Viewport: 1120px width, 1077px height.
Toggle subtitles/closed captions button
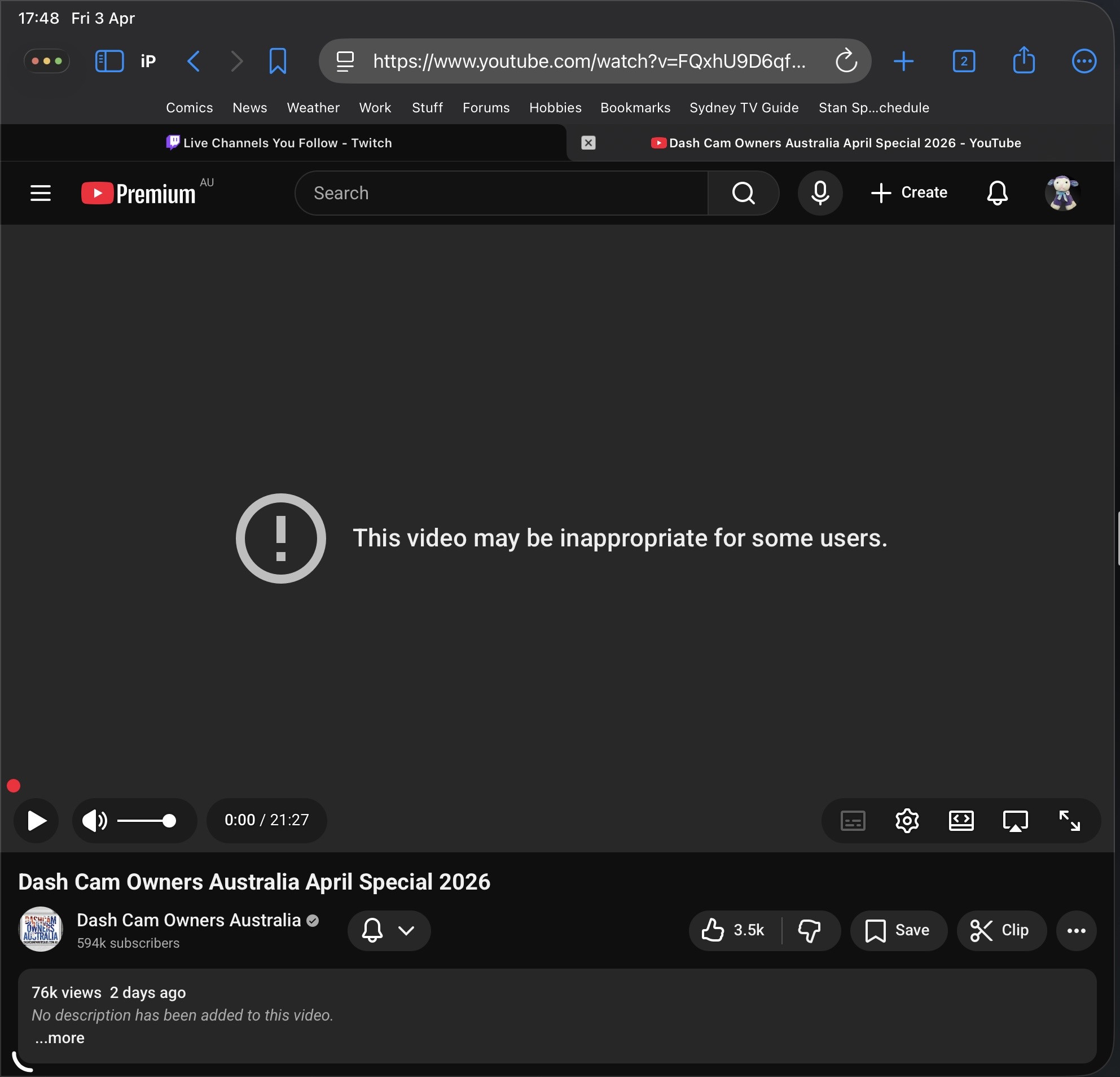(x=853, y=820)
